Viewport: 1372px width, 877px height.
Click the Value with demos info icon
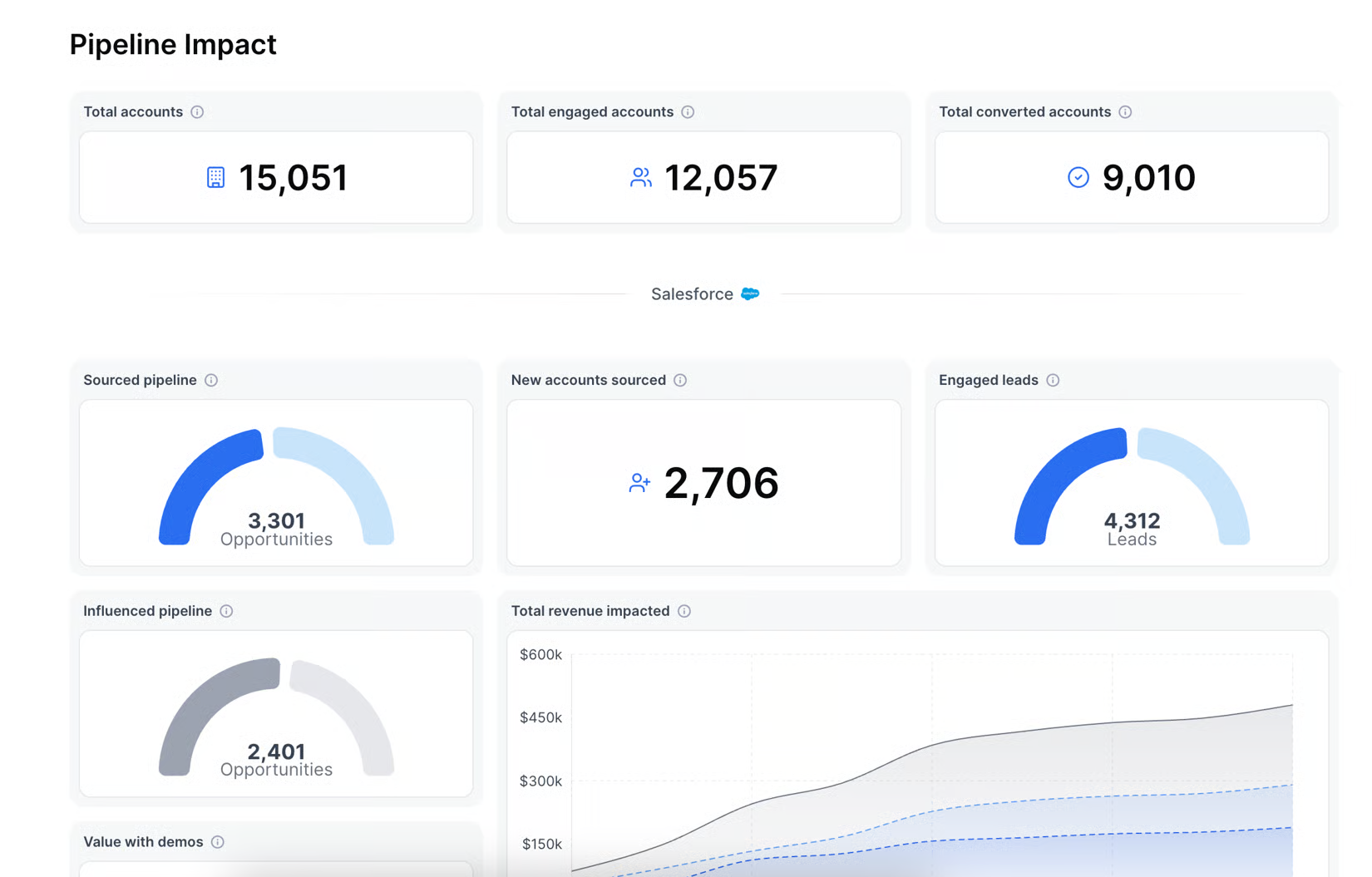coord(218,842)
